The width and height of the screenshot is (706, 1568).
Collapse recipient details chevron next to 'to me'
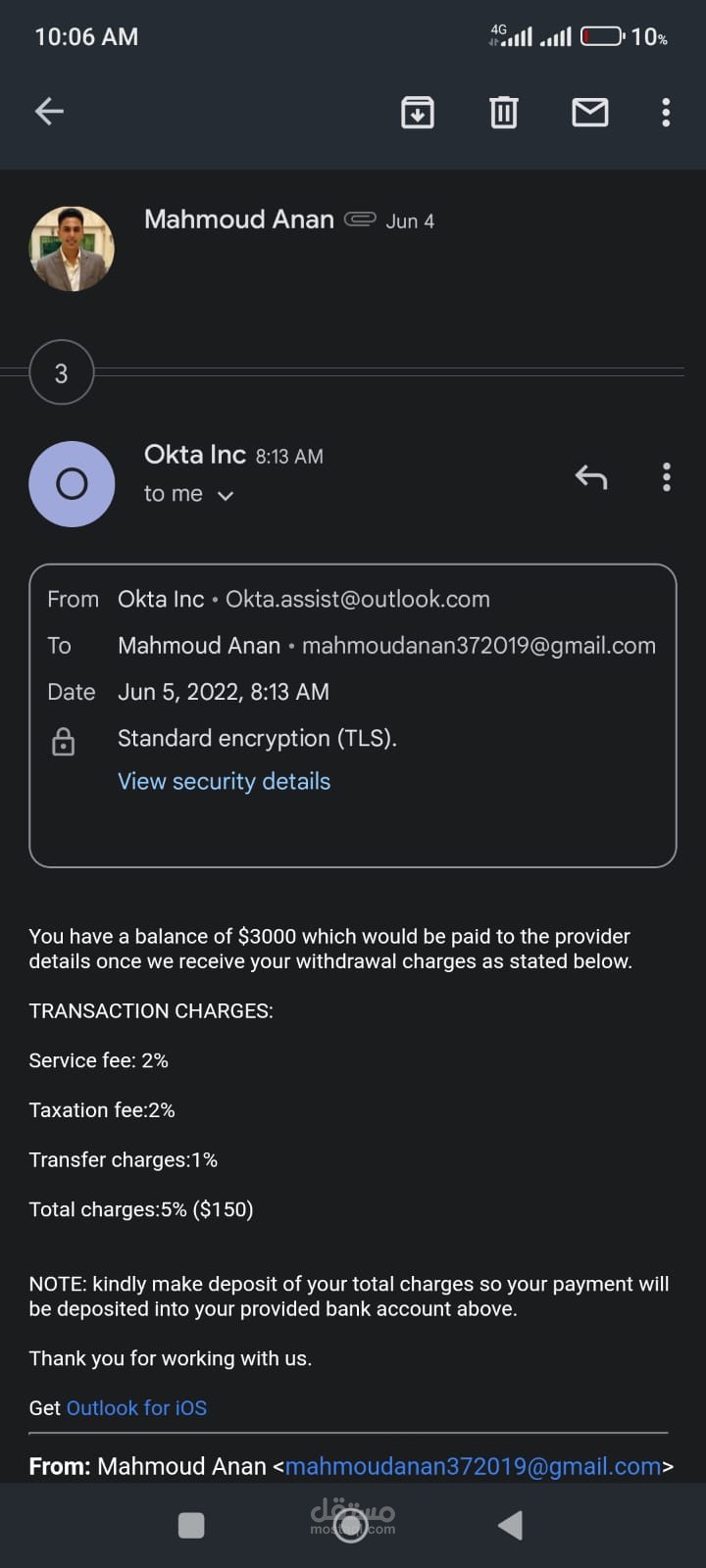point(226,496)
